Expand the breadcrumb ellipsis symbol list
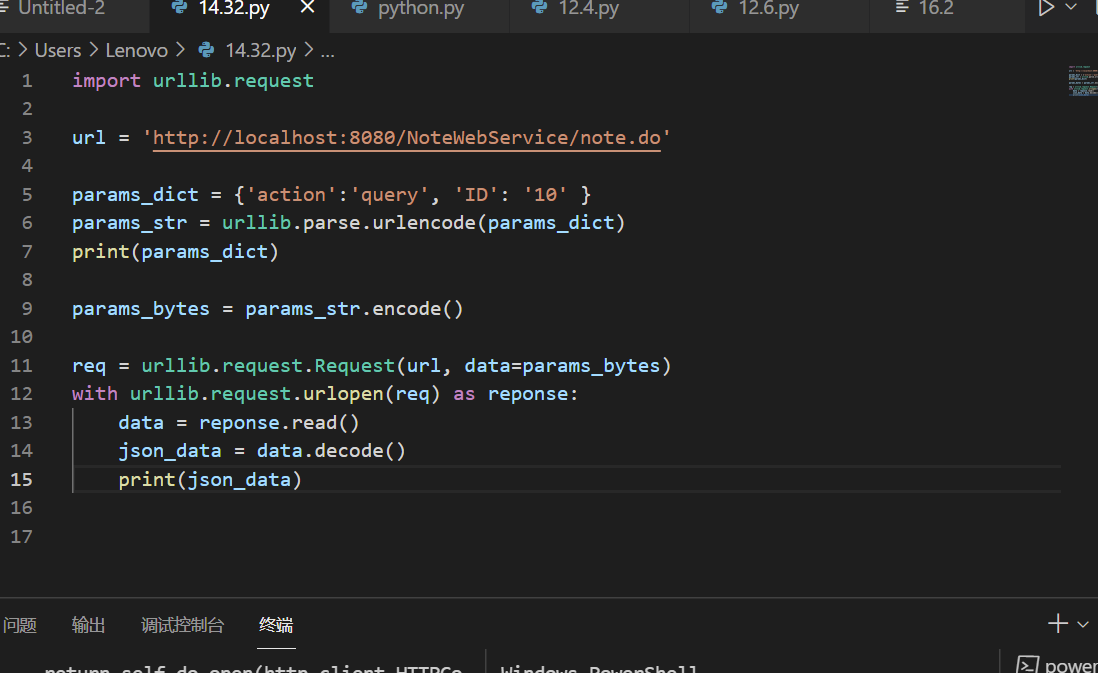Viewport: 1098px width, 673px height. (x=327, y=50)
